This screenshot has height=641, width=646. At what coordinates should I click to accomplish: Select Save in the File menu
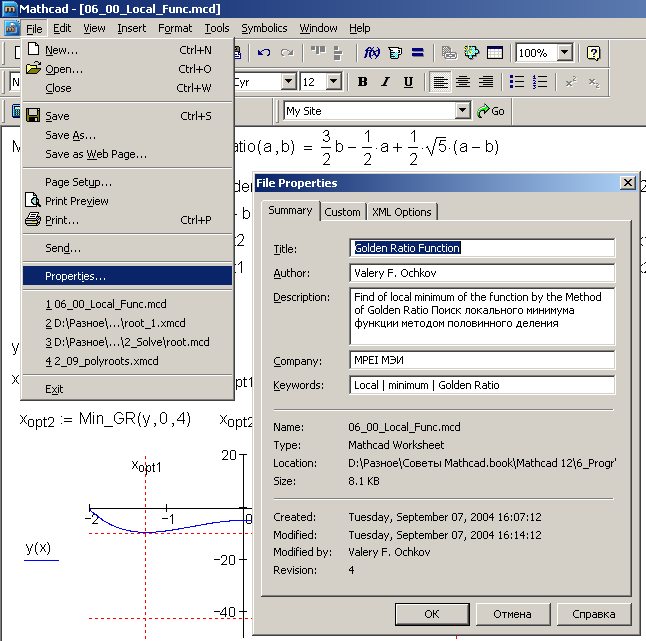[x=128, y=116]
